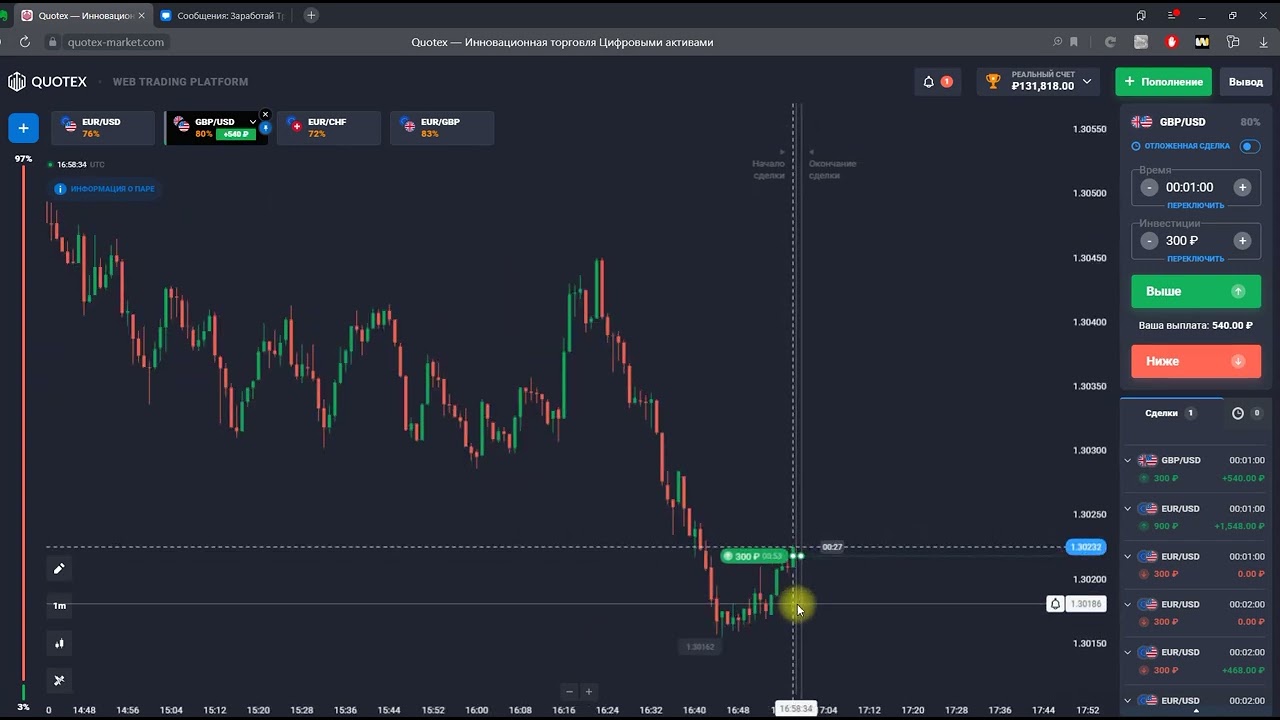1280x720 pixels.
Task: Open the browser menu with red dot
Action: click(1172, 15)
